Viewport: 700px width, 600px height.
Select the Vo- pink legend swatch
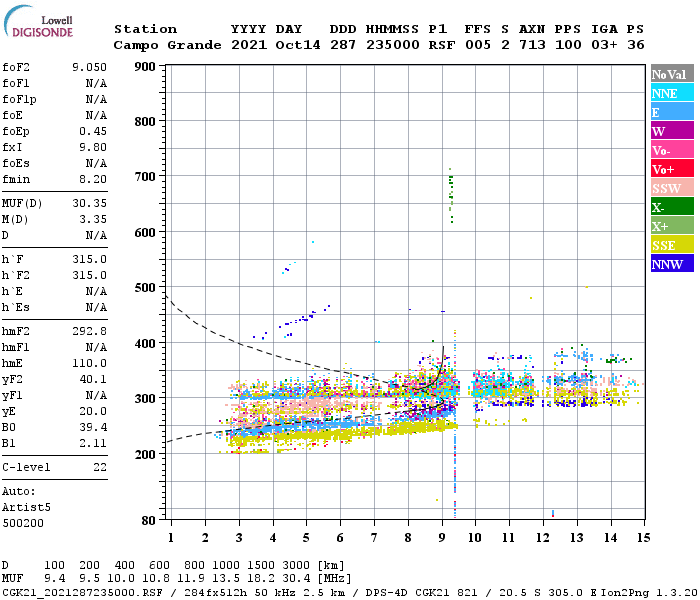(x=672, y=150)
